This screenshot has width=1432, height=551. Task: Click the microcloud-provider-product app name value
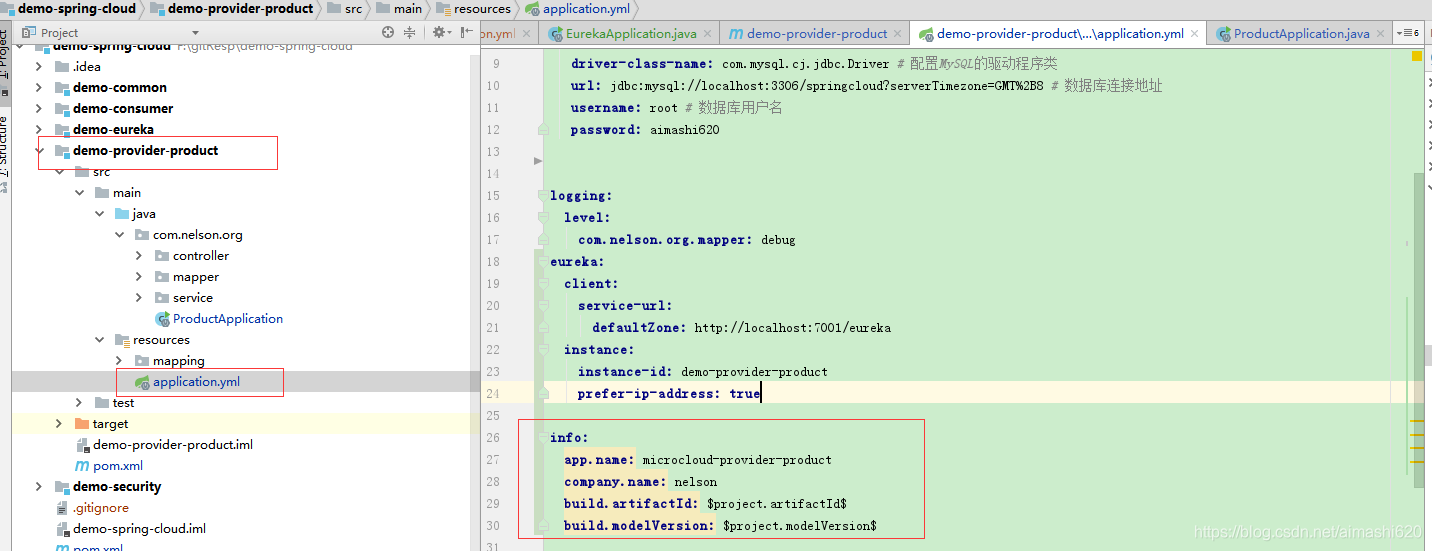pyautogui.click(x=737, y=460)
